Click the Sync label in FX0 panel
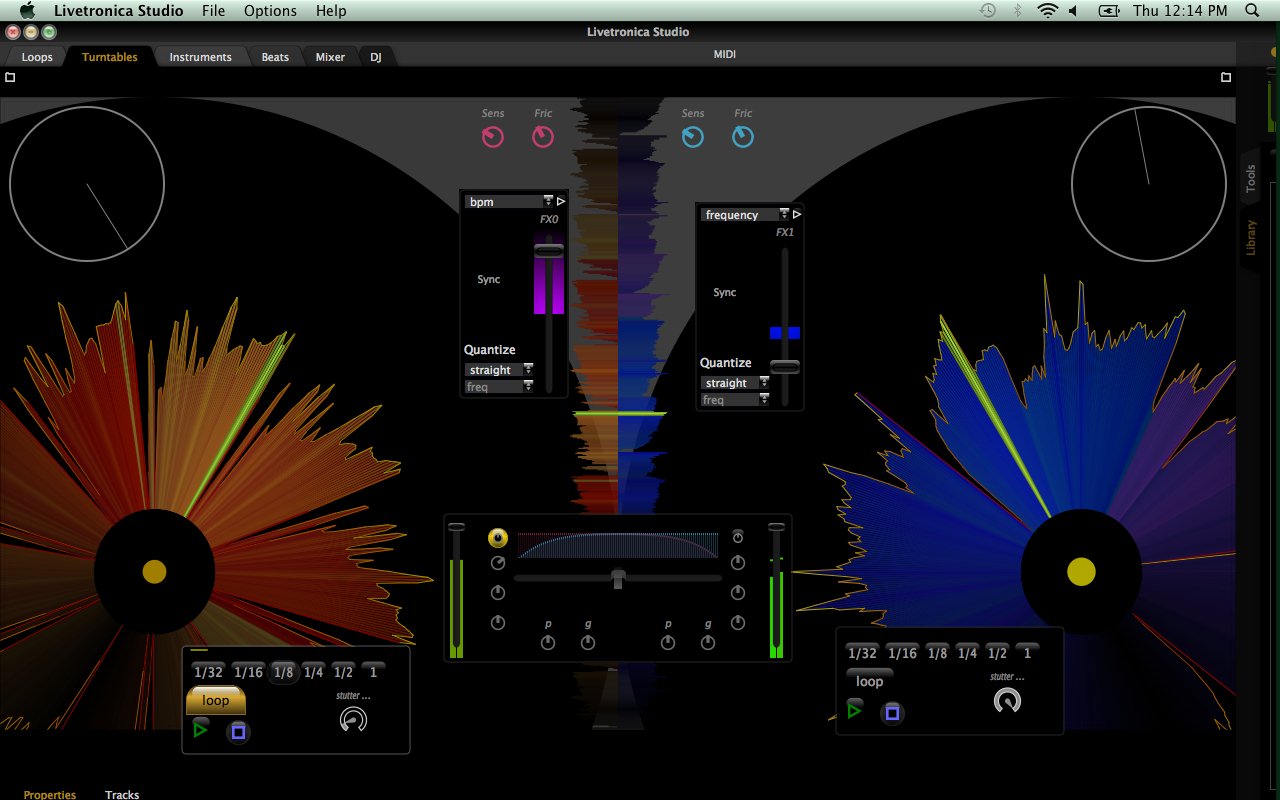 tap(488, 279)
